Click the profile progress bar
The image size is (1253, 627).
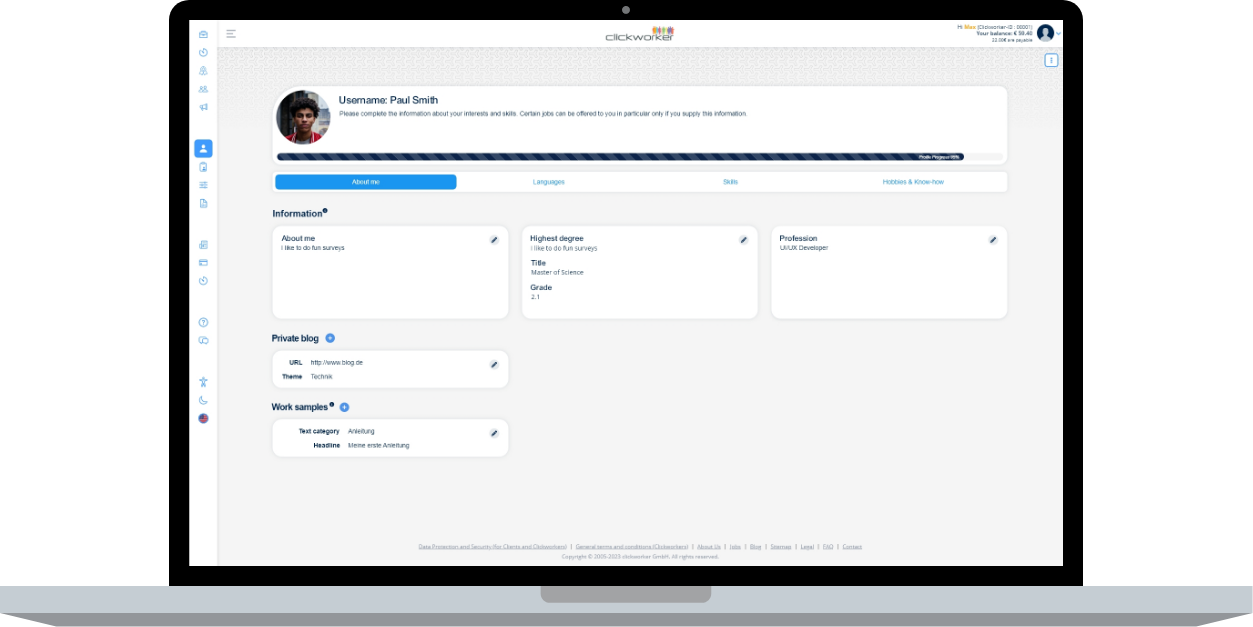pos(640,157)
